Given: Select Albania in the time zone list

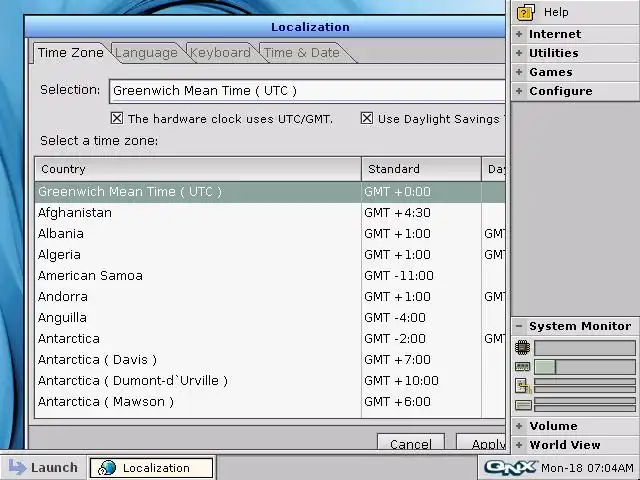Looking at the screenshot, I should [270, 234].
